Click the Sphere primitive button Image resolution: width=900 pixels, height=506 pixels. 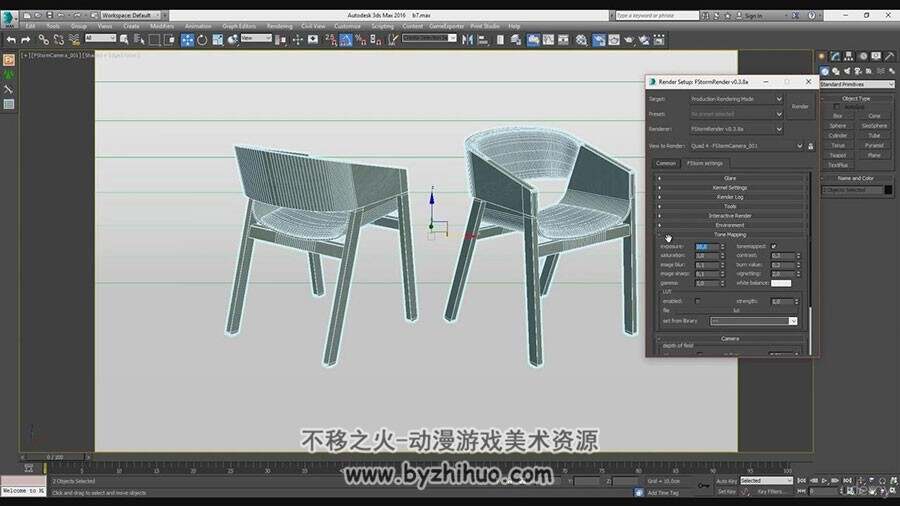(837, 126)
